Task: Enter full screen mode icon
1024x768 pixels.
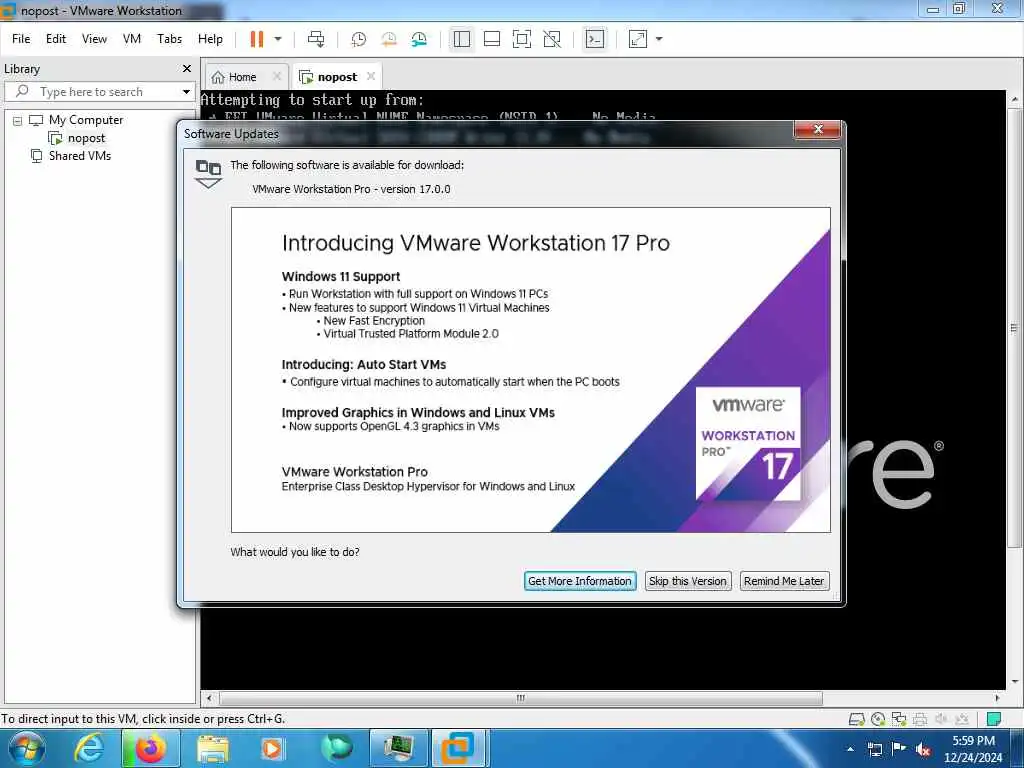Action: pyautogui.click(x=522, y=39)
